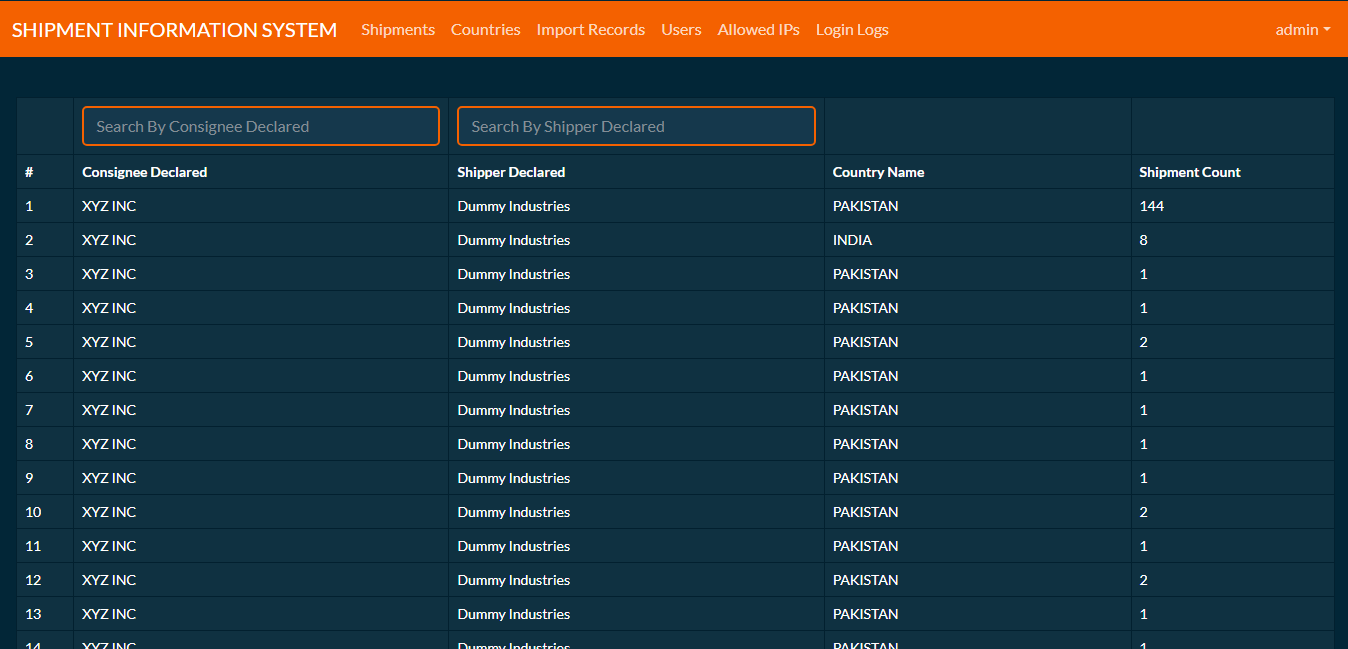Click Dummy Industries in row 10
This screenshot has height=649, width=1348.
coord(513,512)
